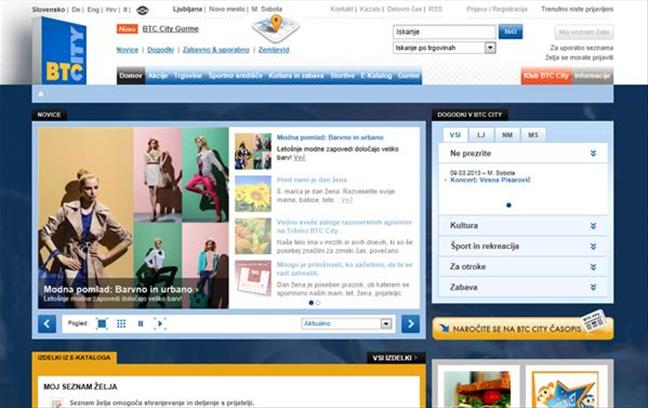Click the events carousel dot
The image size is (648, 408).
click(x=509, y=205)
